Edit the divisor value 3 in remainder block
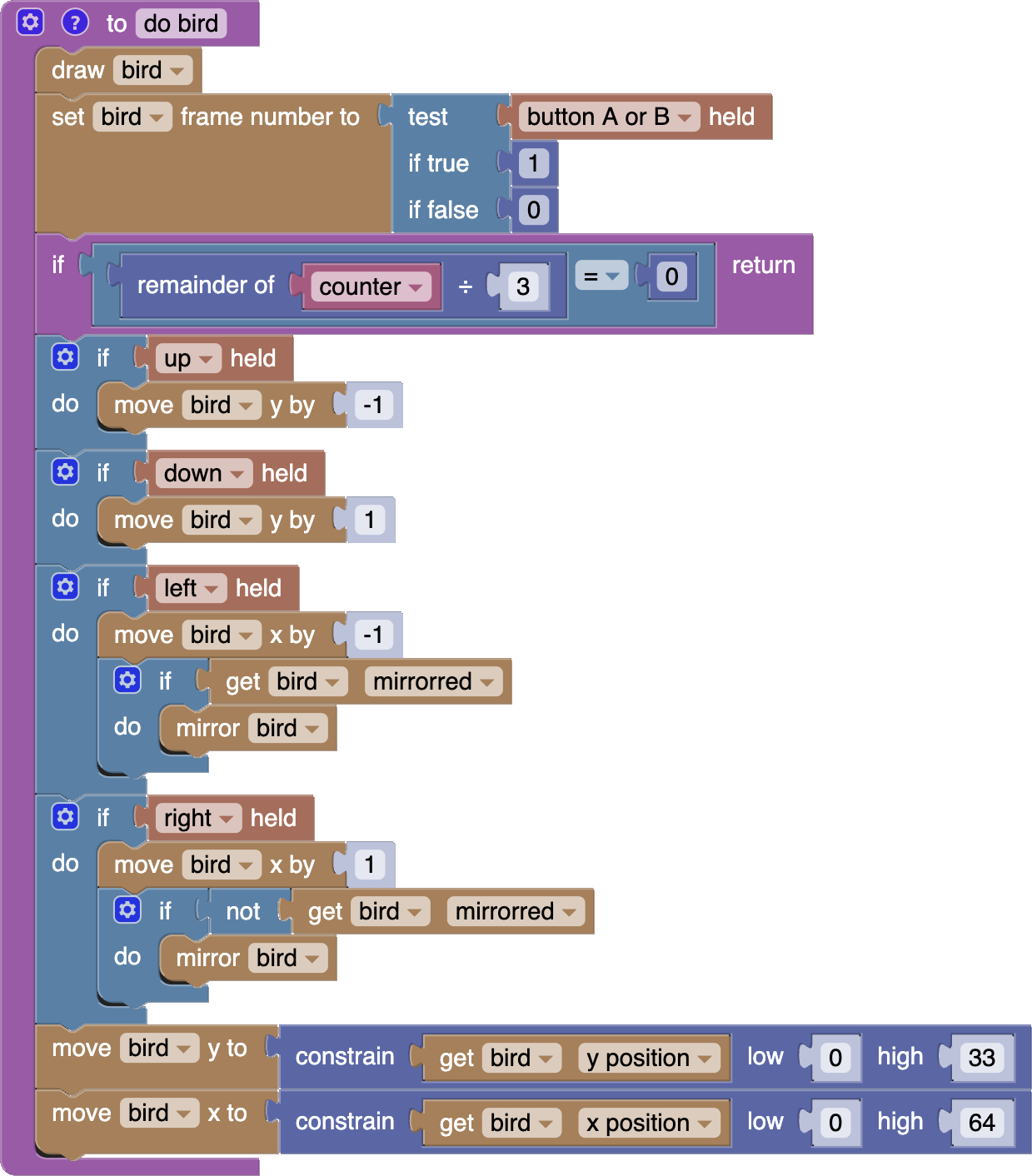 point(523,287)
